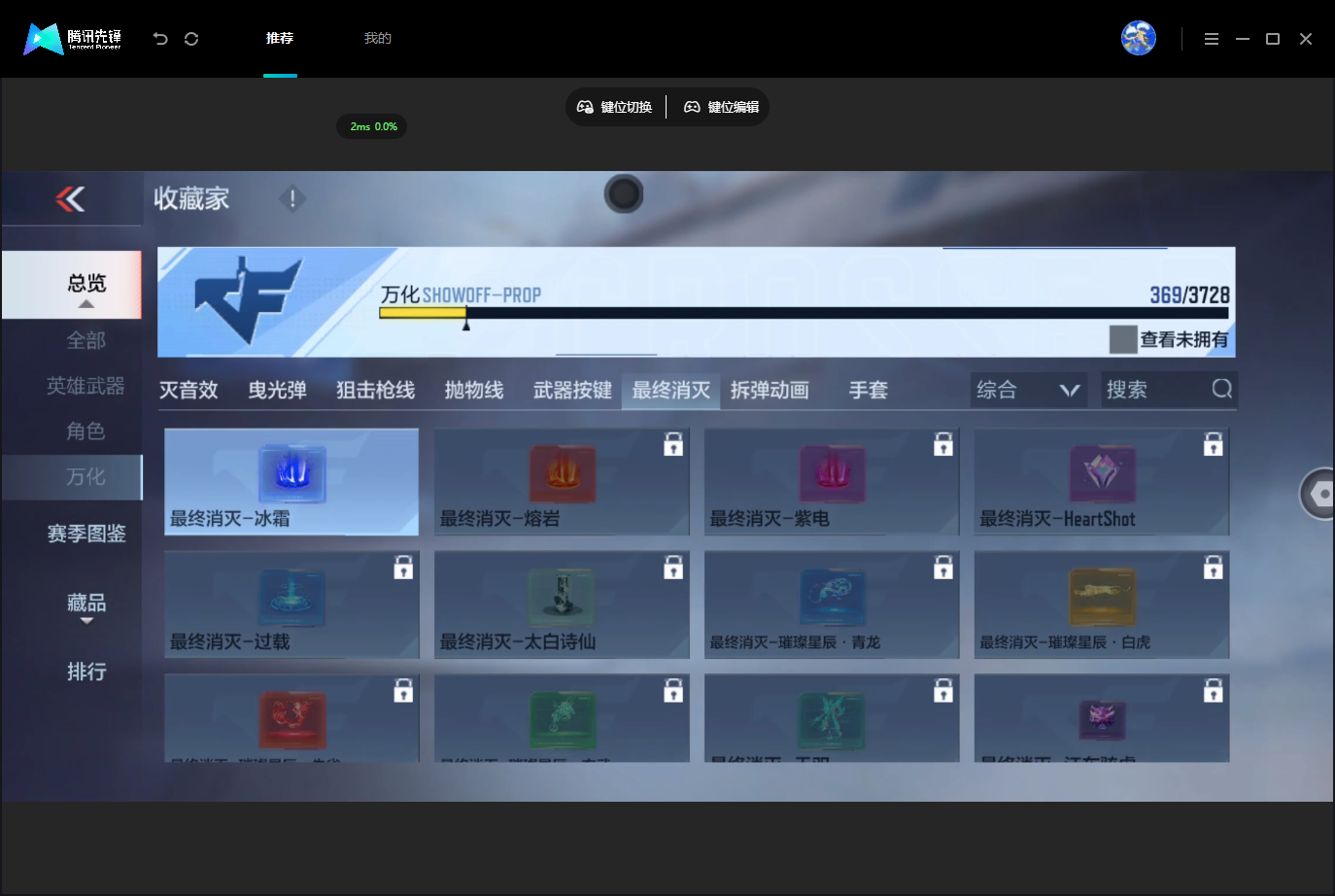Click the double-chevron back icon

coord(70,198)
